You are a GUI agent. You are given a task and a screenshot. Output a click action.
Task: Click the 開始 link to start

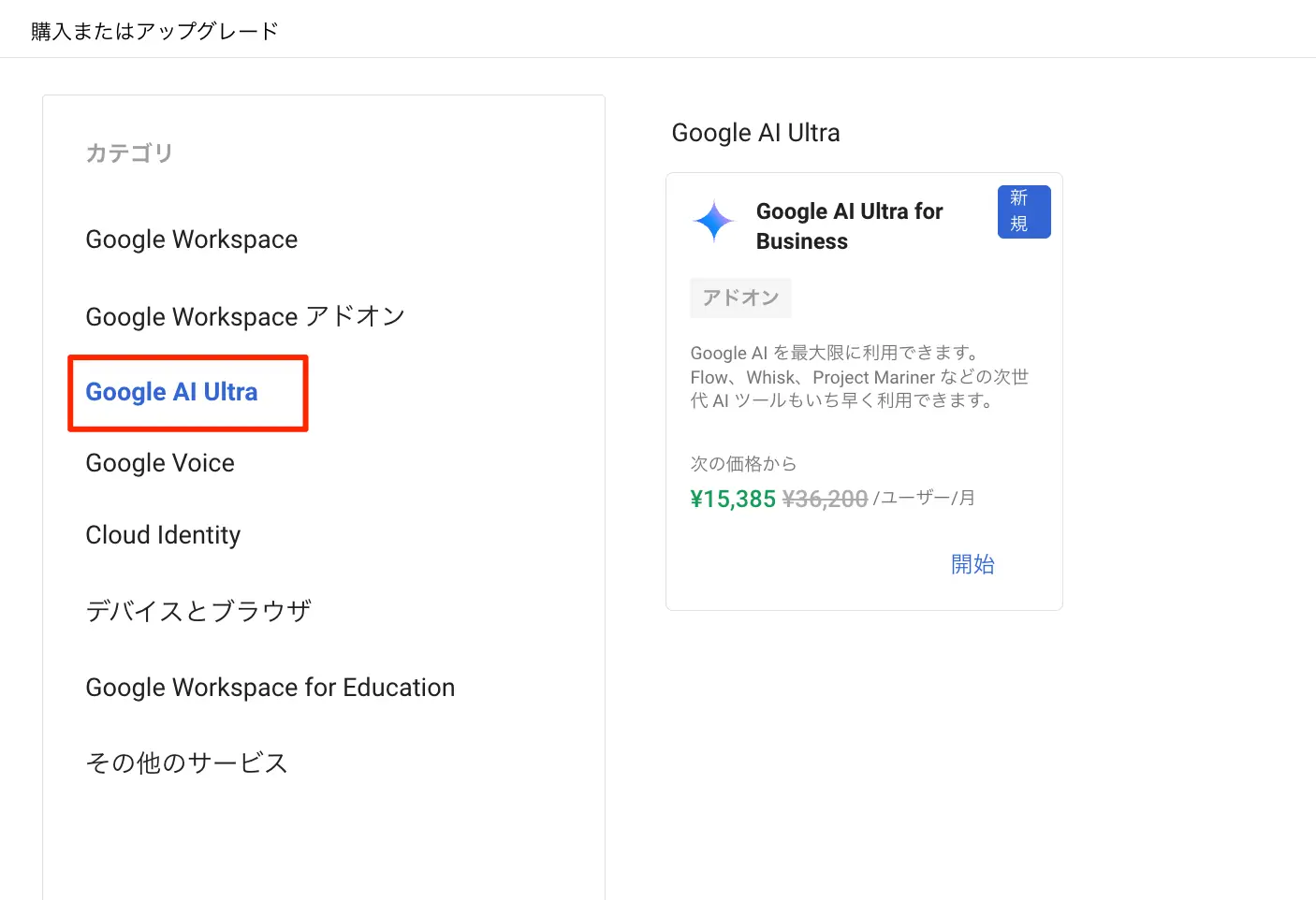point(972,564)
